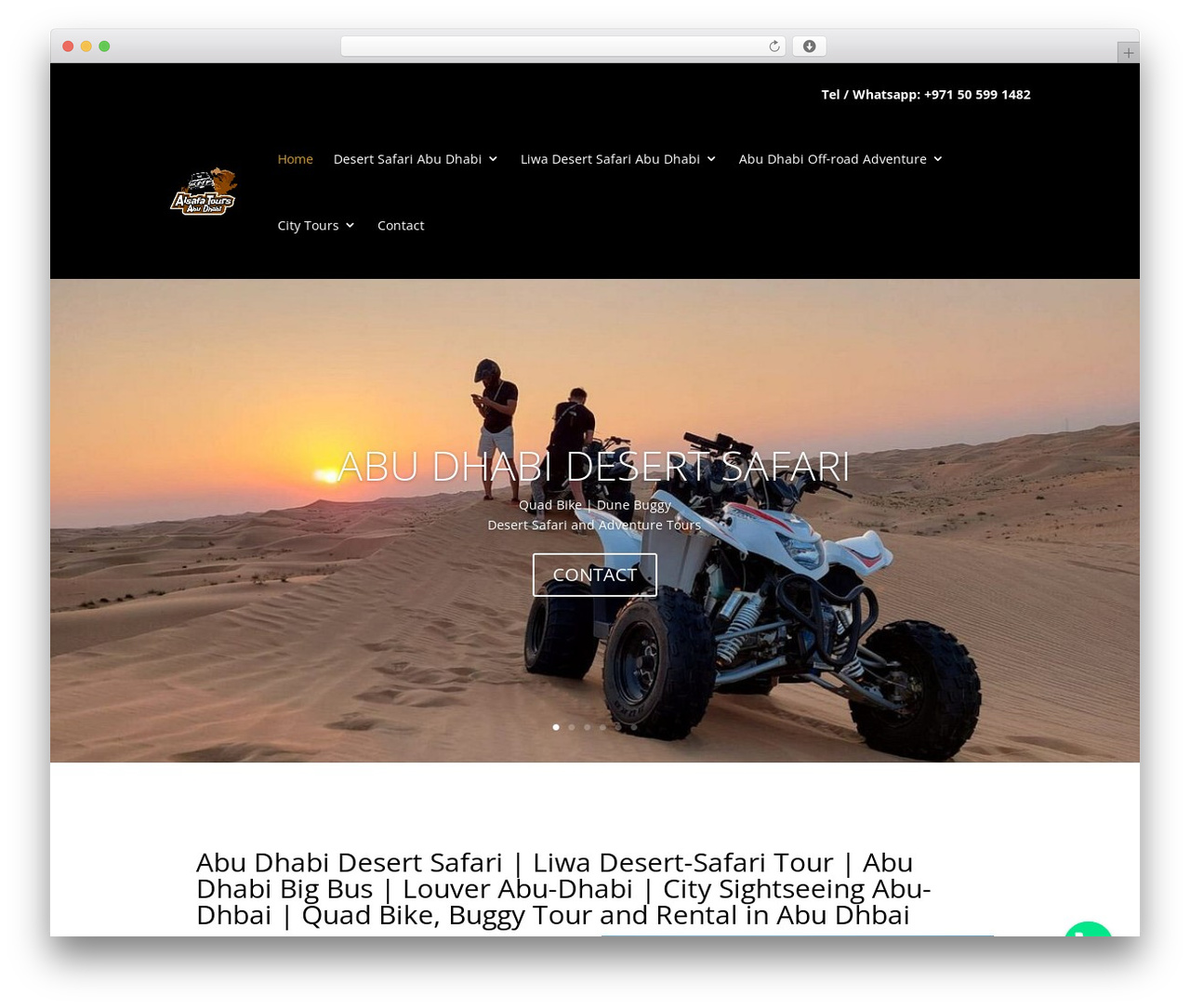Minimize the window with yellow button

point(86,46)
